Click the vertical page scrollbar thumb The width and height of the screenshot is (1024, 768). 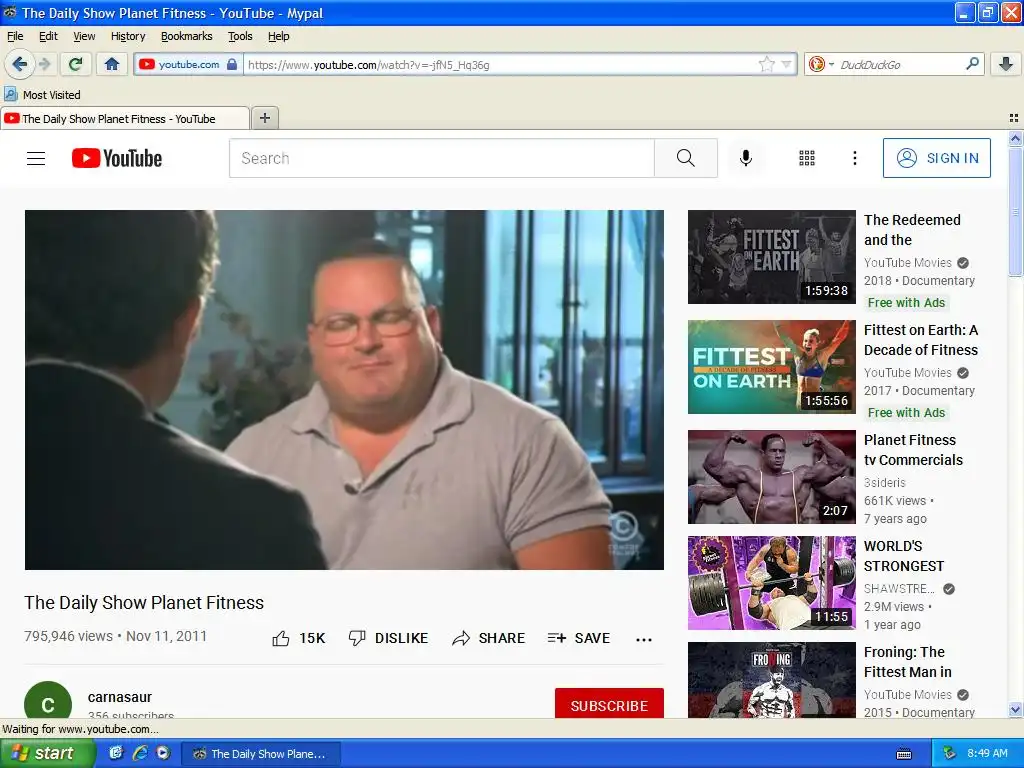1014,212
